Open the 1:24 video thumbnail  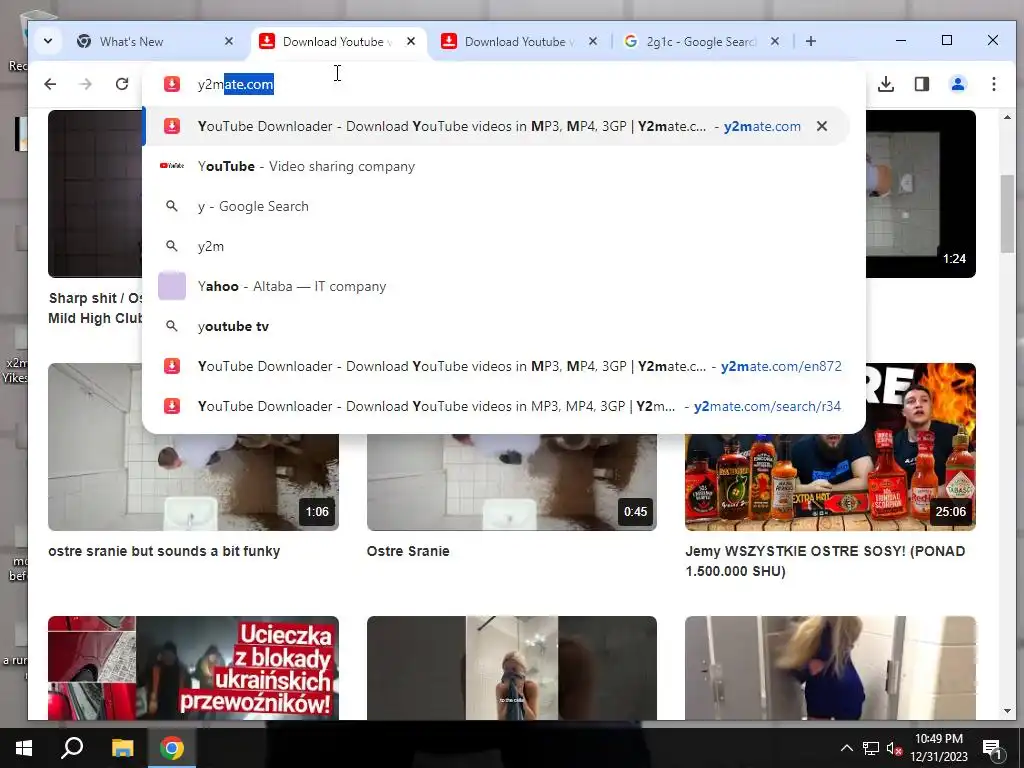click(x=921, y=194)
